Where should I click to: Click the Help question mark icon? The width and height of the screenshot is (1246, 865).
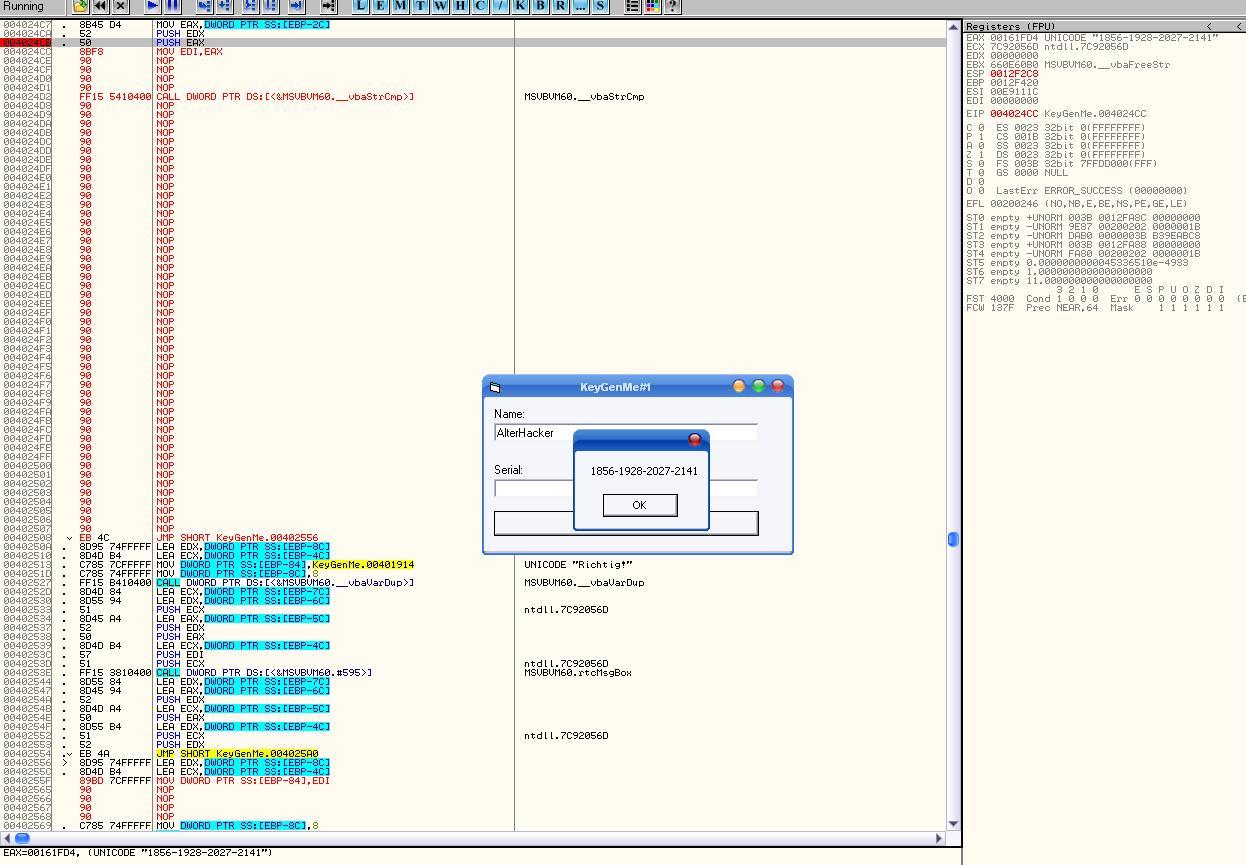672,6
